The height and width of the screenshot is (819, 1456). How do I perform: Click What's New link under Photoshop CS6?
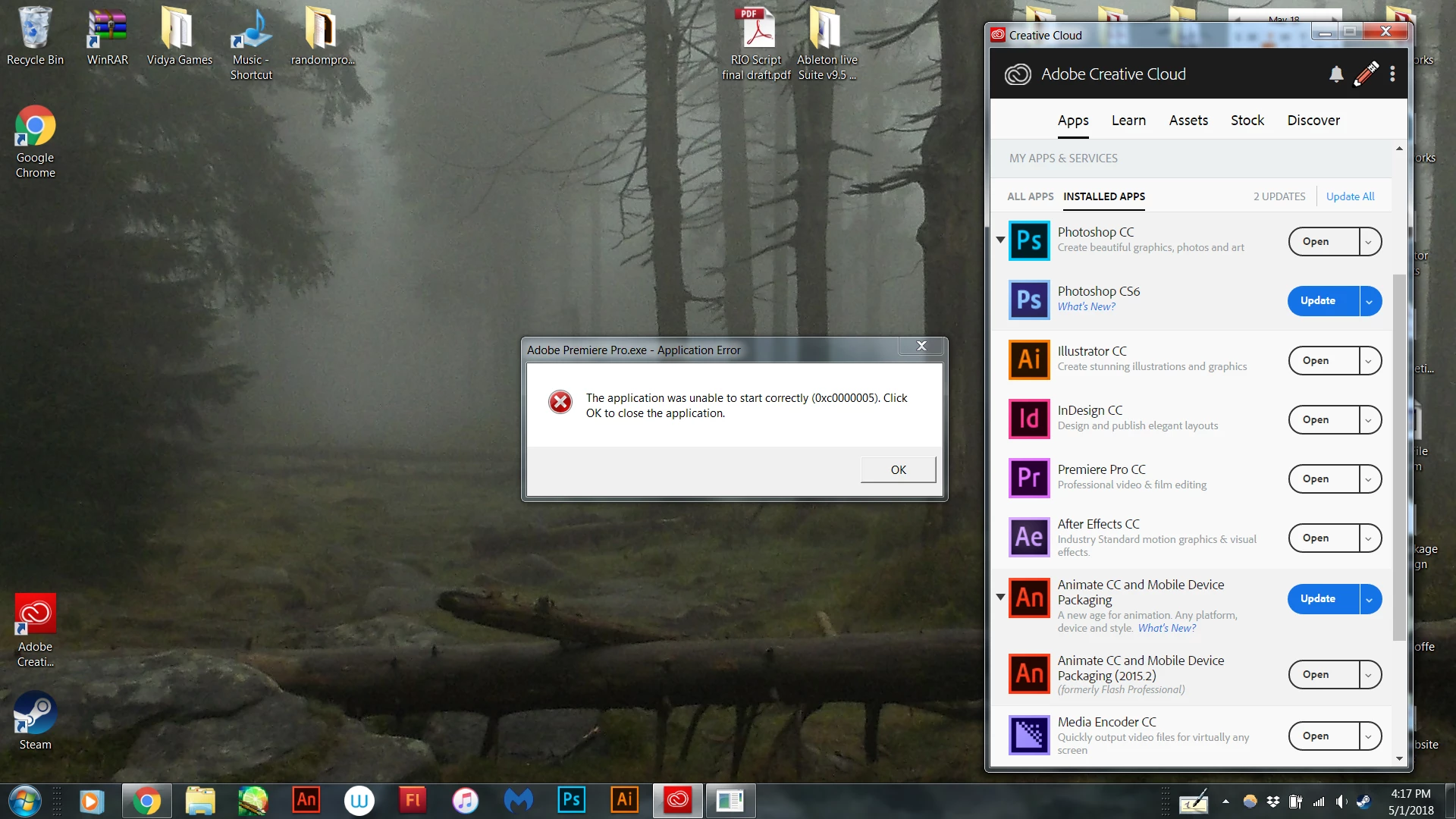click(x=1086, y=306)
